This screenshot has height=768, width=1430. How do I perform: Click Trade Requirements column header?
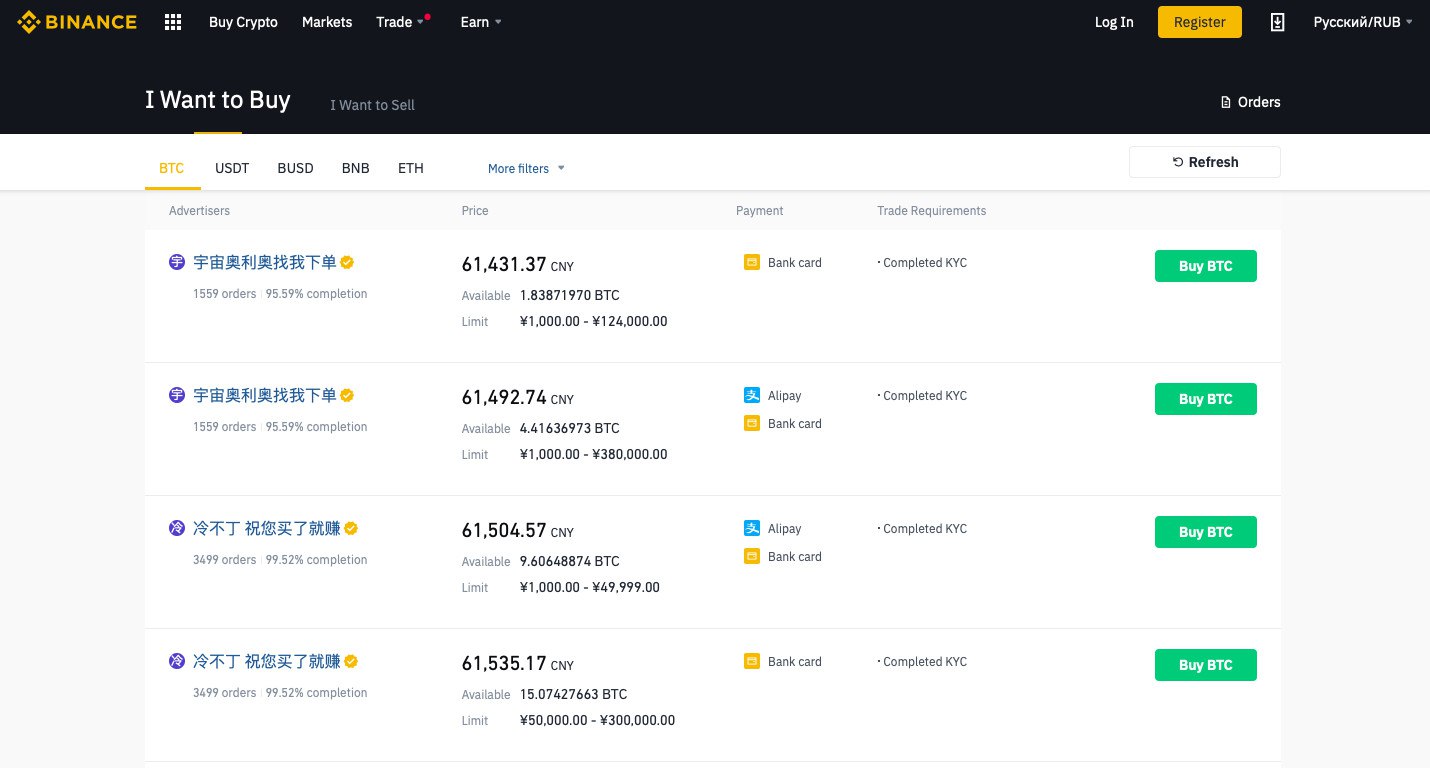point(932,211)
